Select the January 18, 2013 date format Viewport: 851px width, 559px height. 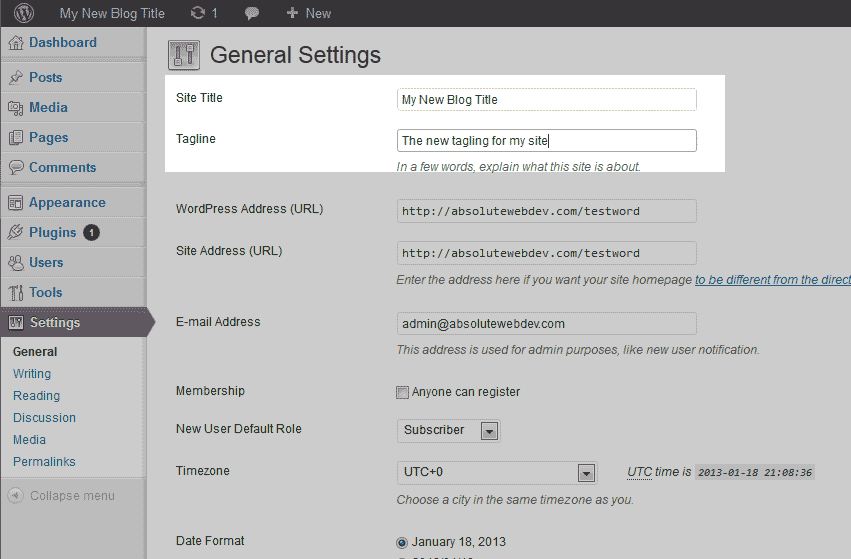point(402,542)
